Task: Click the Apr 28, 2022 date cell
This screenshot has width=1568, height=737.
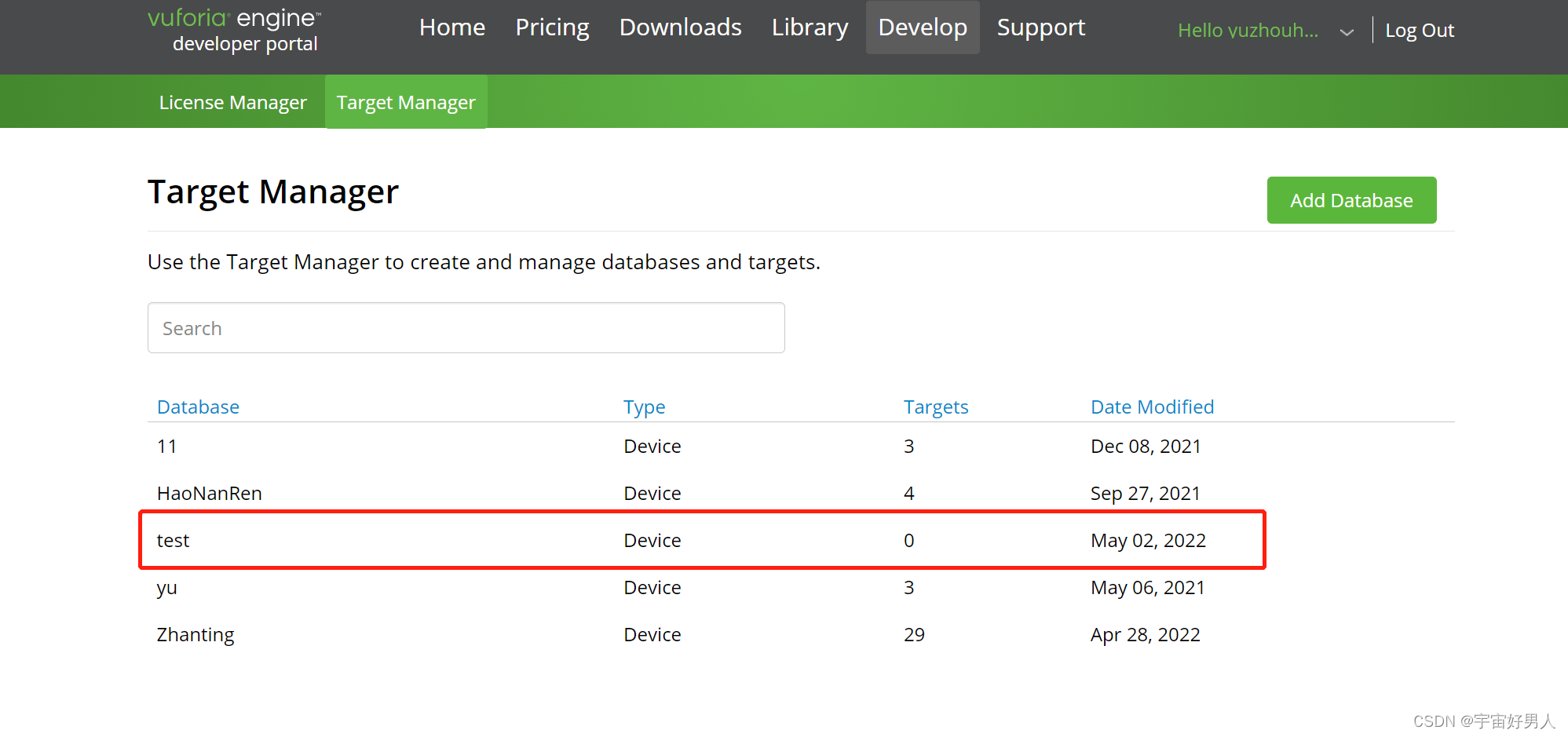Action: point(1145,635)
